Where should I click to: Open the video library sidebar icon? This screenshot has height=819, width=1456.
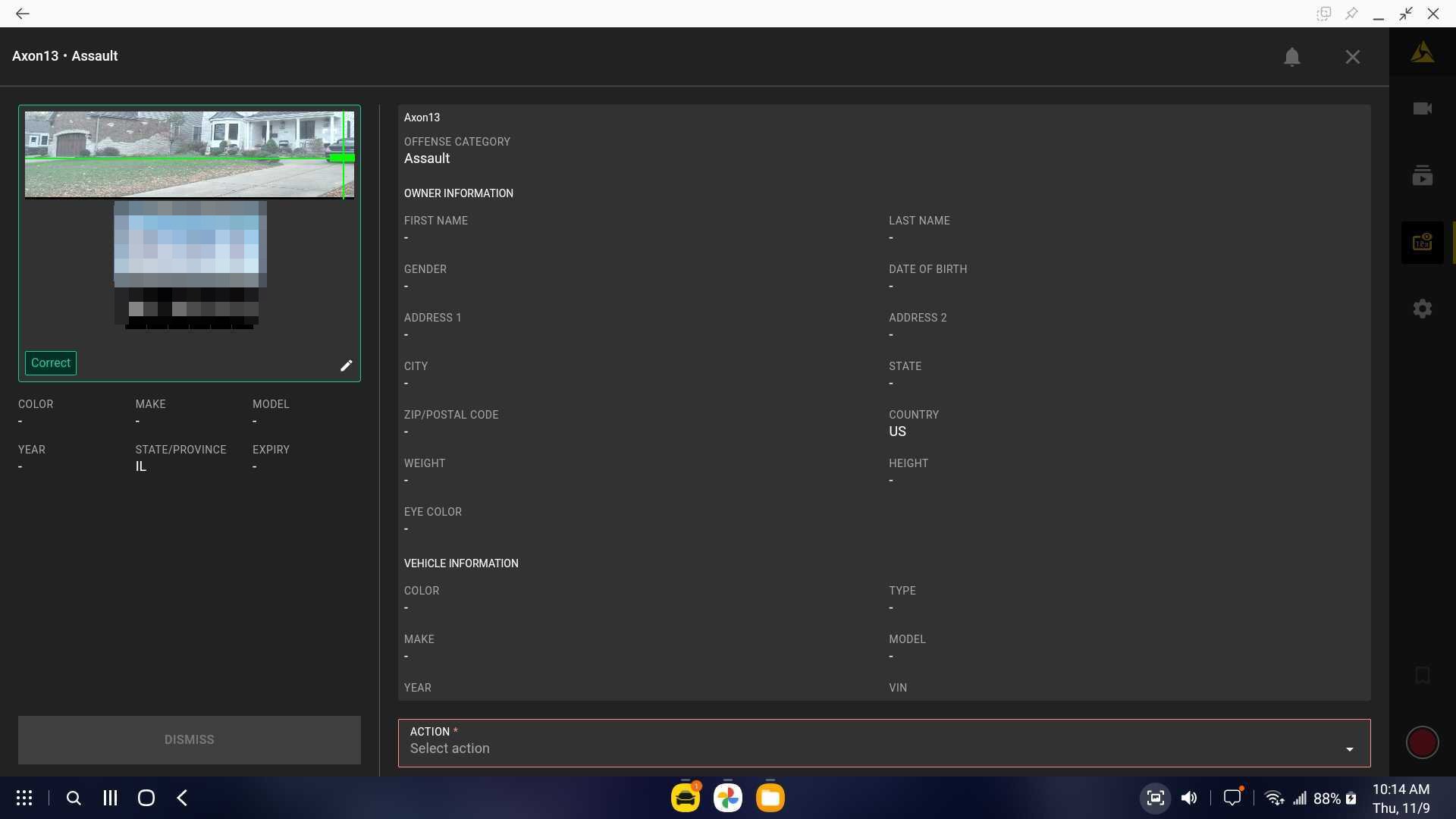coord(1422,176)
